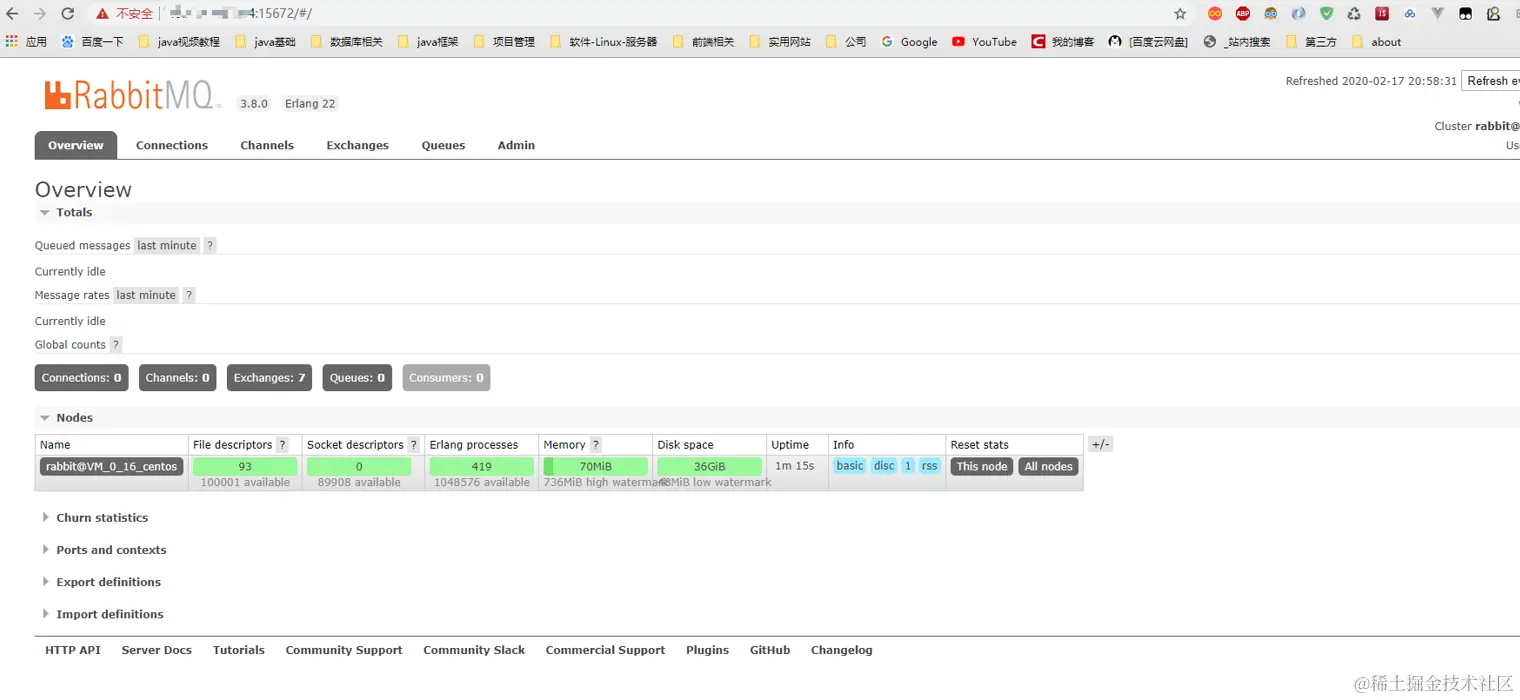Open the Global counts help question mark
1520x700 pixels.
[x=116, y=345]
